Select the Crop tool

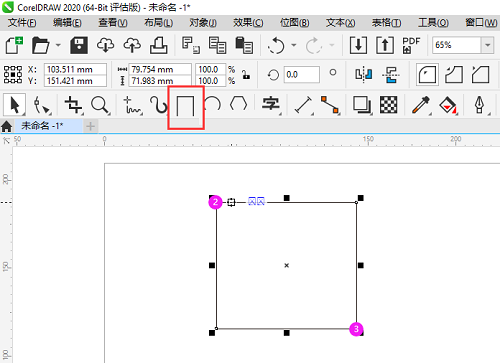pos(73,105)
